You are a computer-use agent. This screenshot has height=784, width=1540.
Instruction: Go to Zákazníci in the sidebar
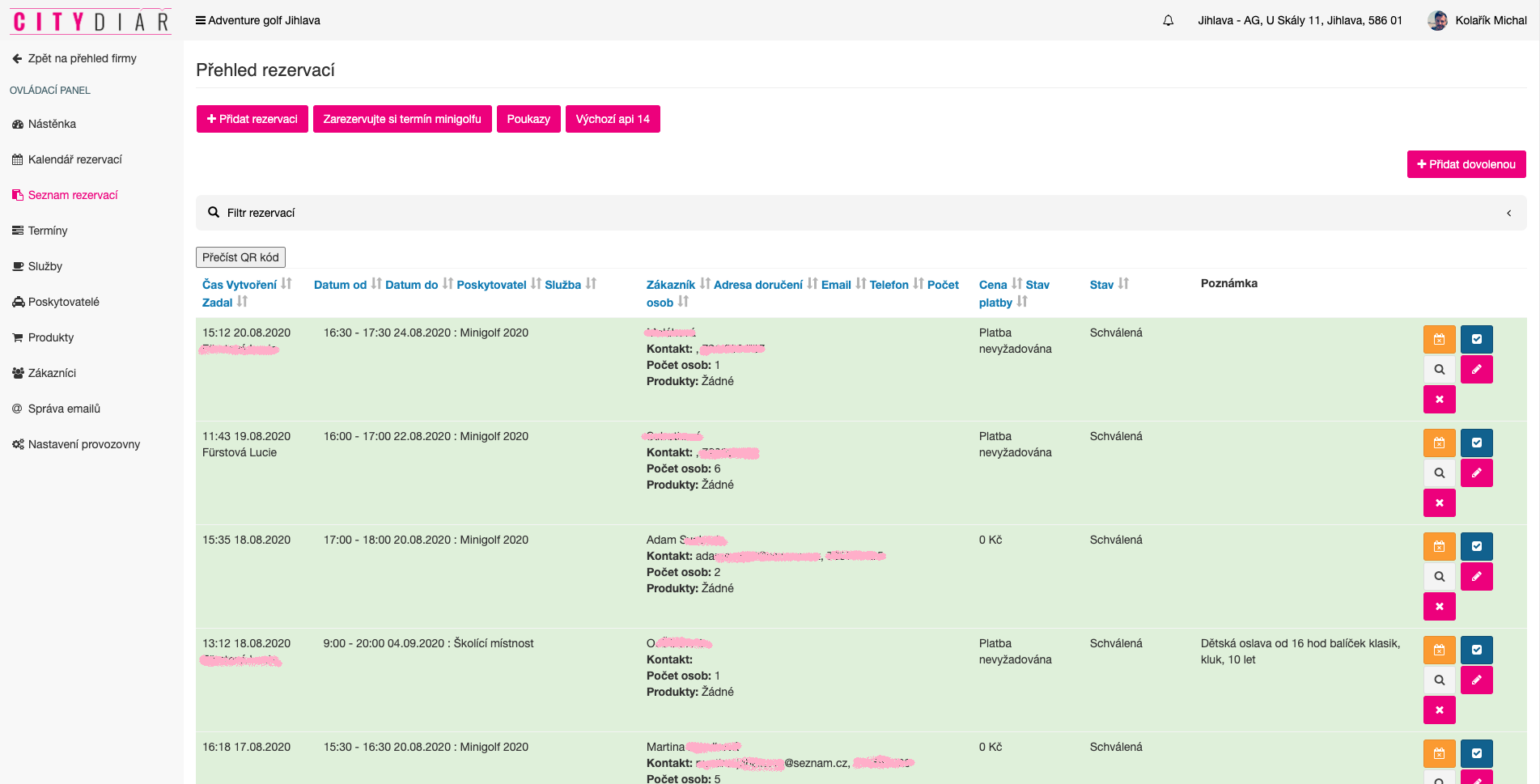pyautogui.click(x=52, y=374)
